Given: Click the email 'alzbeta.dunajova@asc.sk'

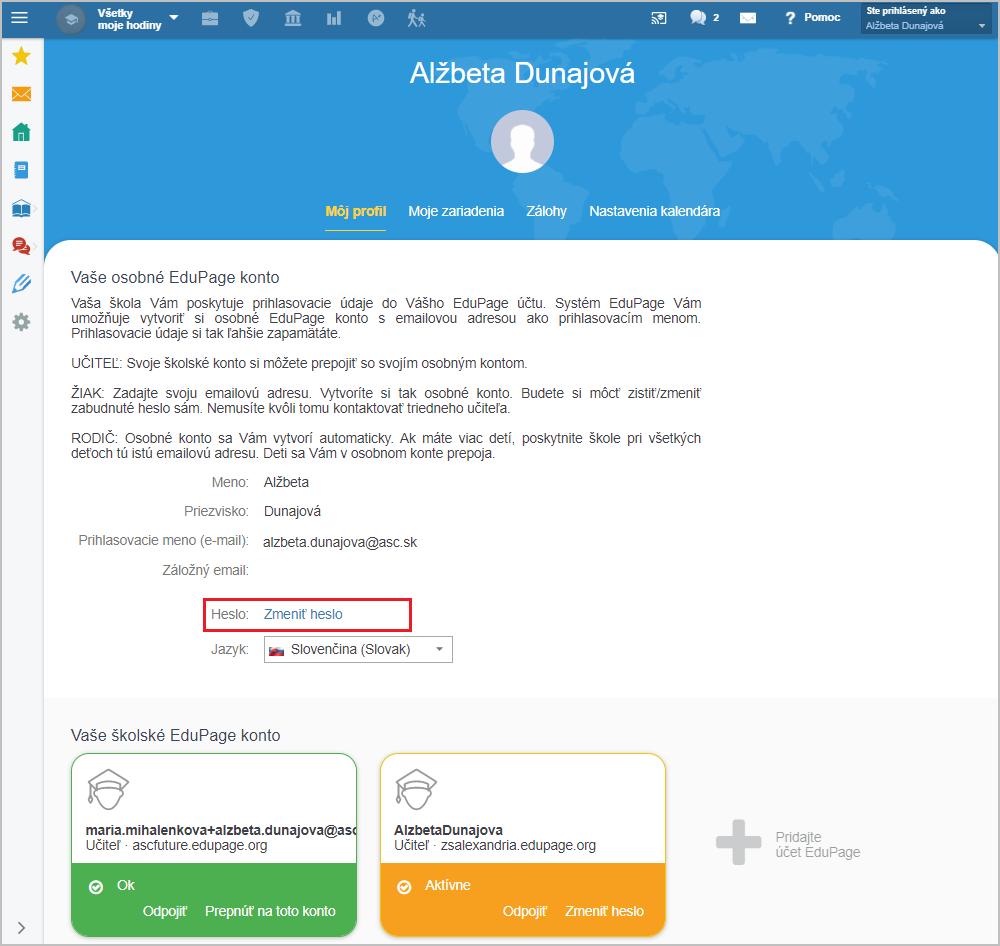Looking at the screenshot, I should pos(340,542).
